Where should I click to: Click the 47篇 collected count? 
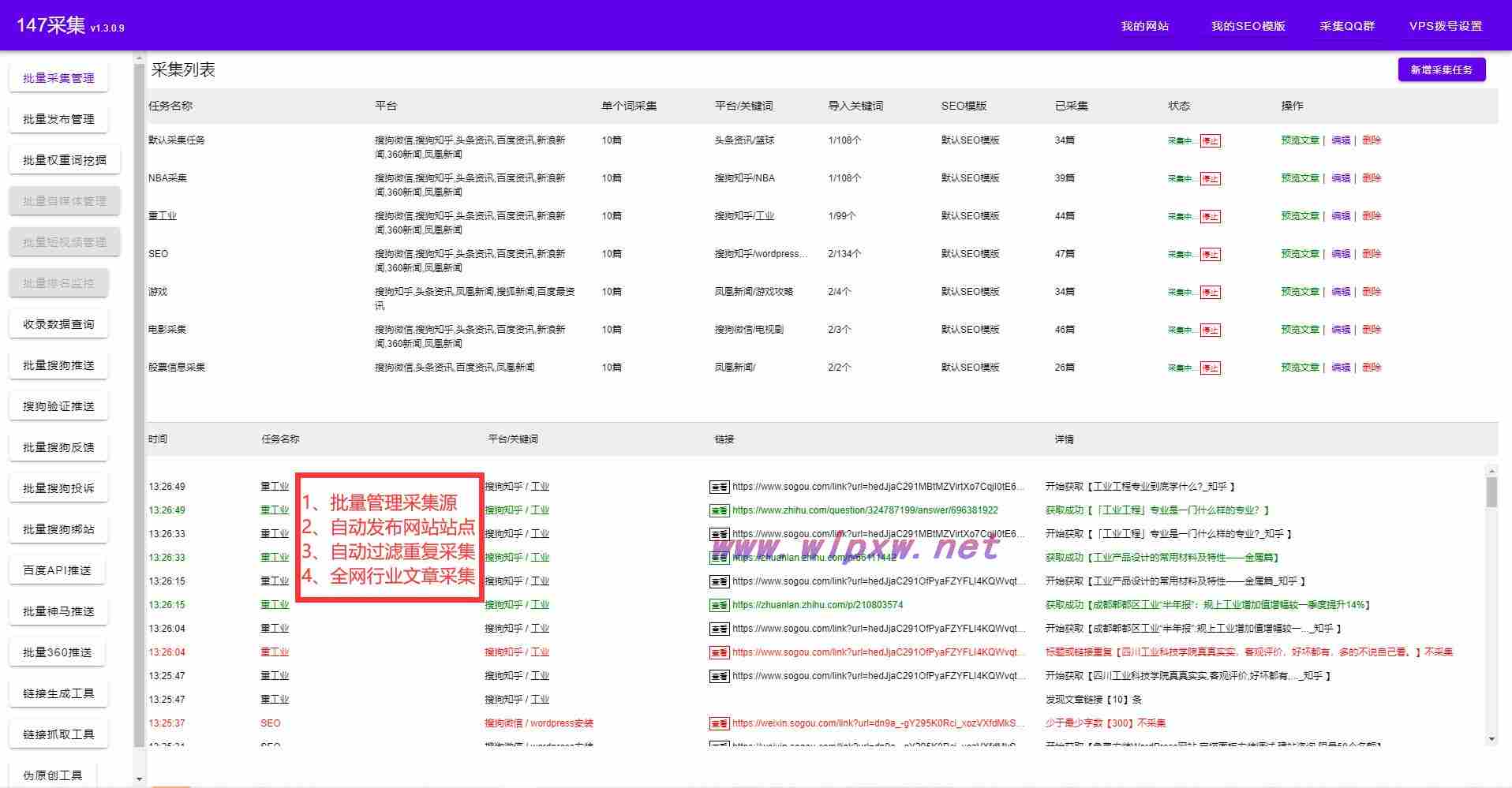tap(1065, 254)
